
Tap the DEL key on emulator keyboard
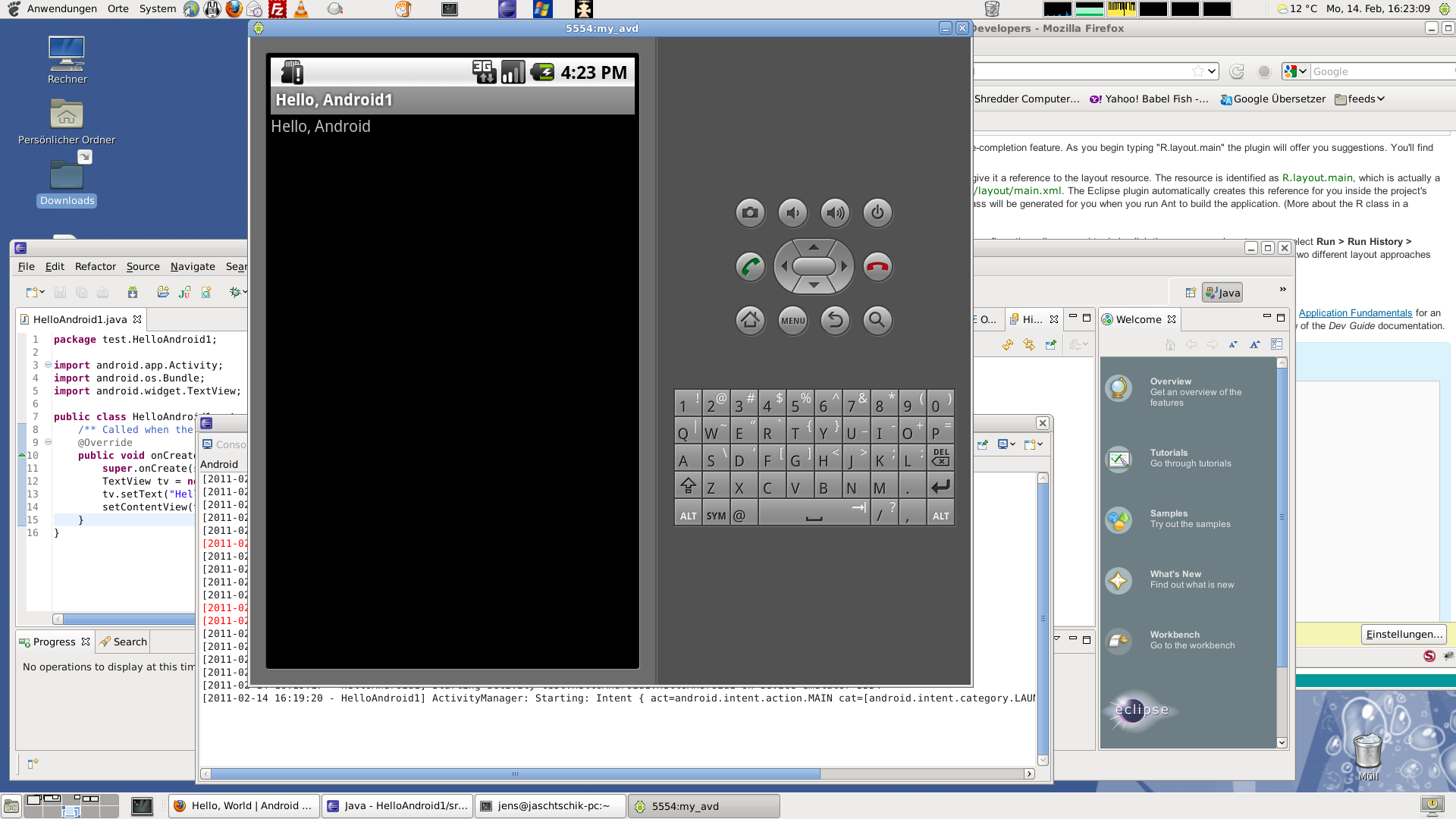pyautogui.click(x=940, y=457)
